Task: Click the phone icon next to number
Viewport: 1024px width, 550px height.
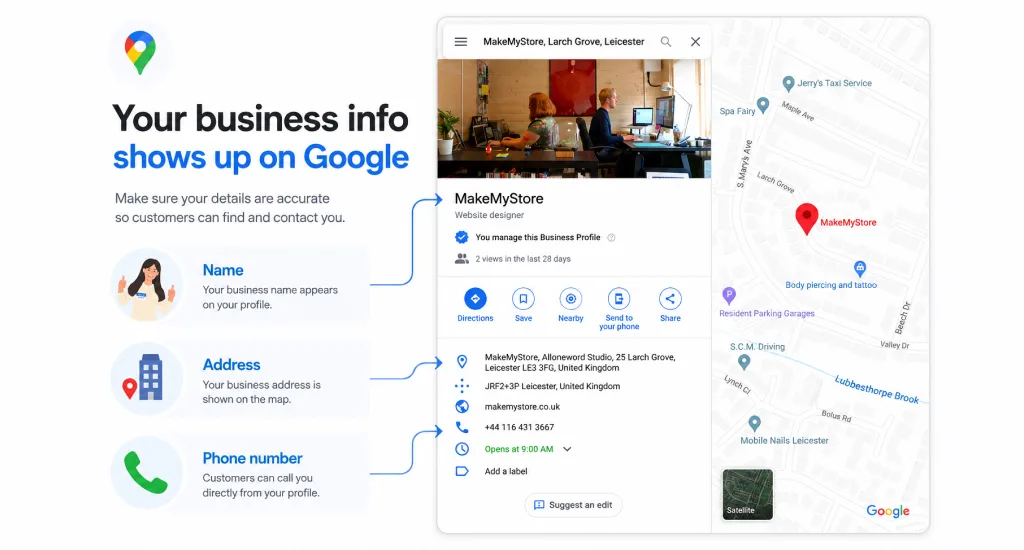Action: [x=462, y=427]
